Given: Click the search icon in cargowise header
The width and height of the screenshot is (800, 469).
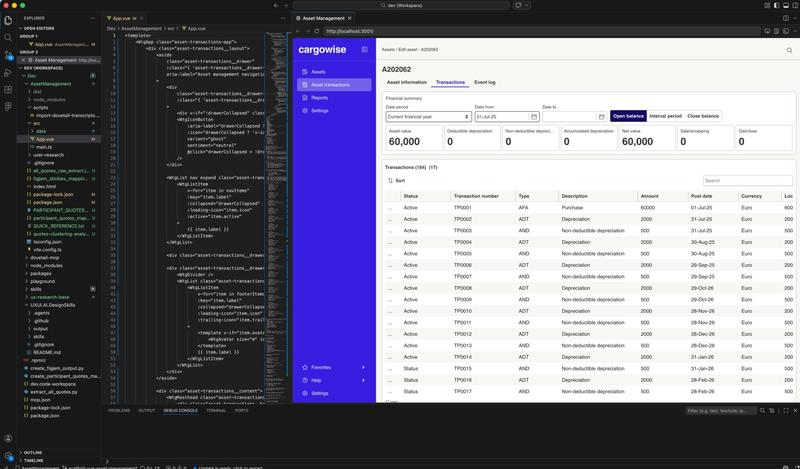Looking at the screenshot, I should click(x=789, y=49).
